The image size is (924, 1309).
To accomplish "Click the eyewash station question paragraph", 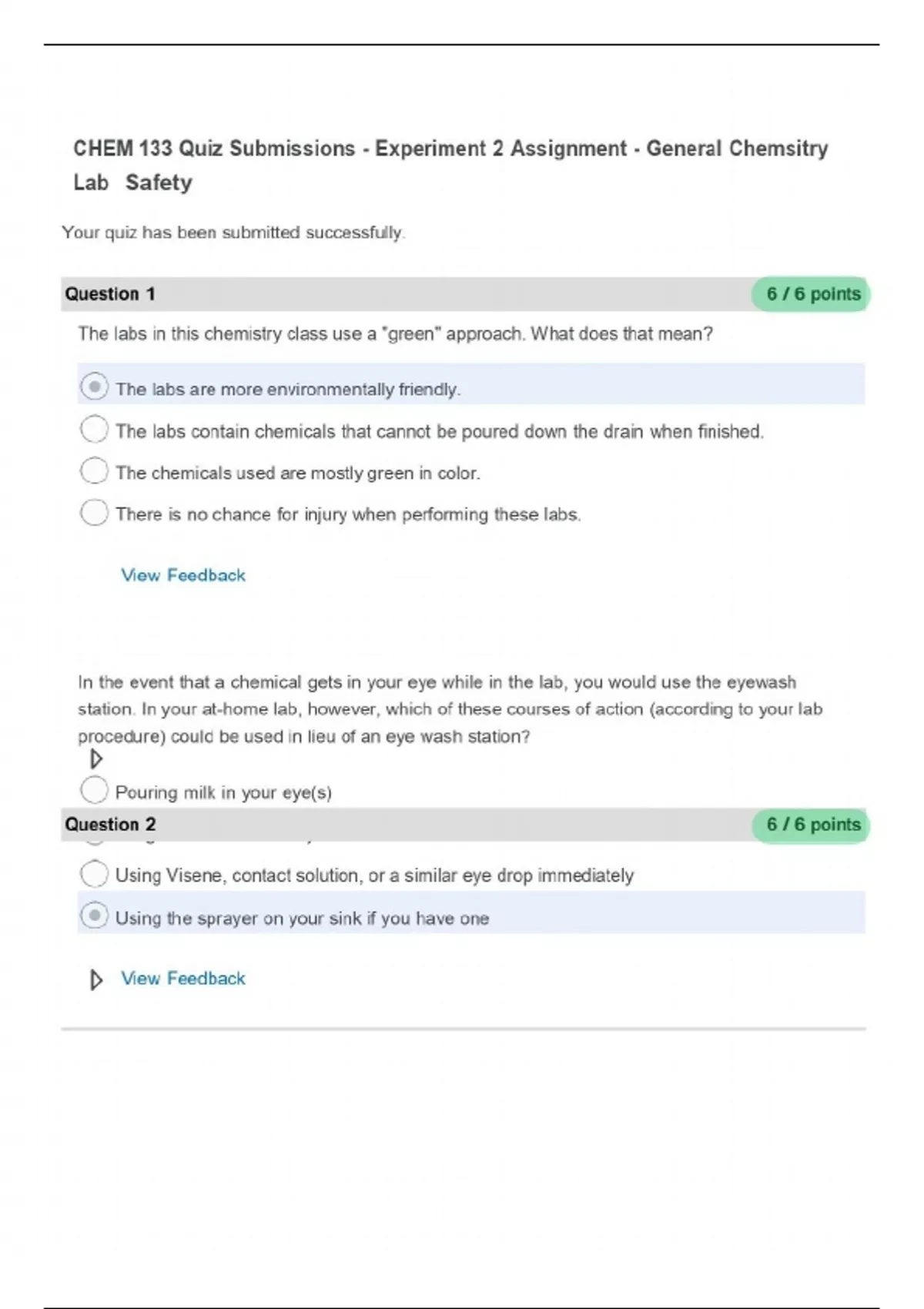I will coord(450,709).
